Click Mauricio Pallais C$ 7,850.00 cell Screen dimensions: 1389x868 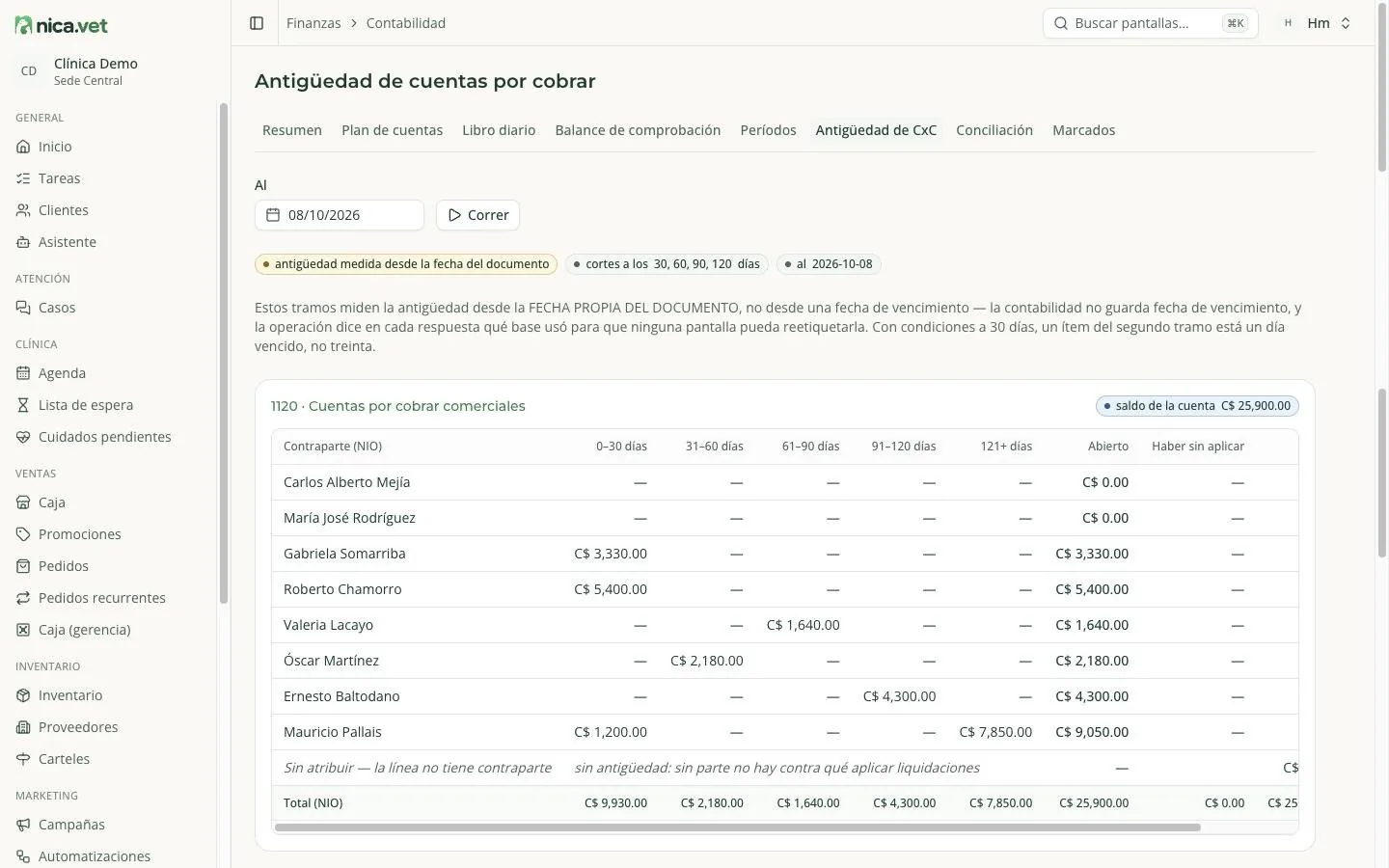coord(995,732)
